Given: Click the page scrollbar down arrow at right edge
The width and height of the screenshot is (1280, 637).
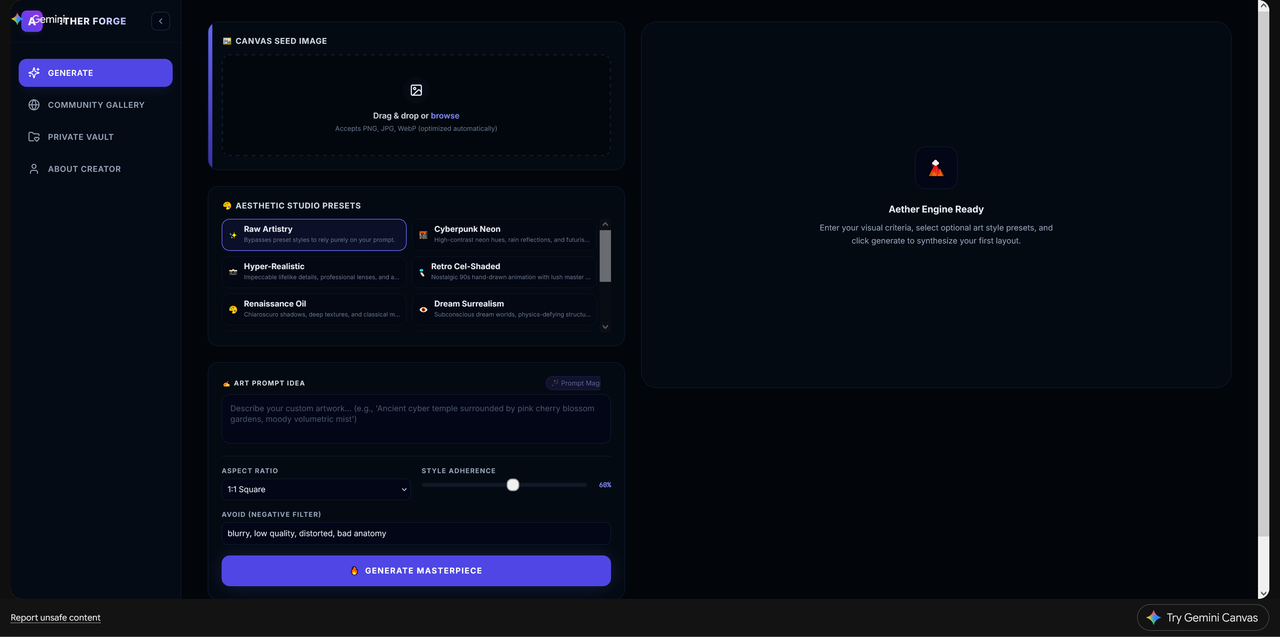Looking at the screenshot, I should [x=1263, y=593].
